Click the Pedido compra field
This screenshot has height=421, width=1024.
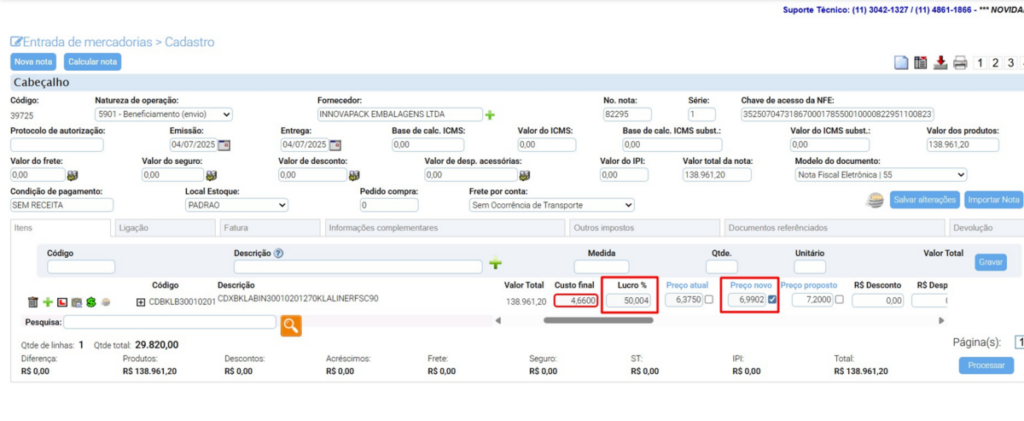pos(389,205)
